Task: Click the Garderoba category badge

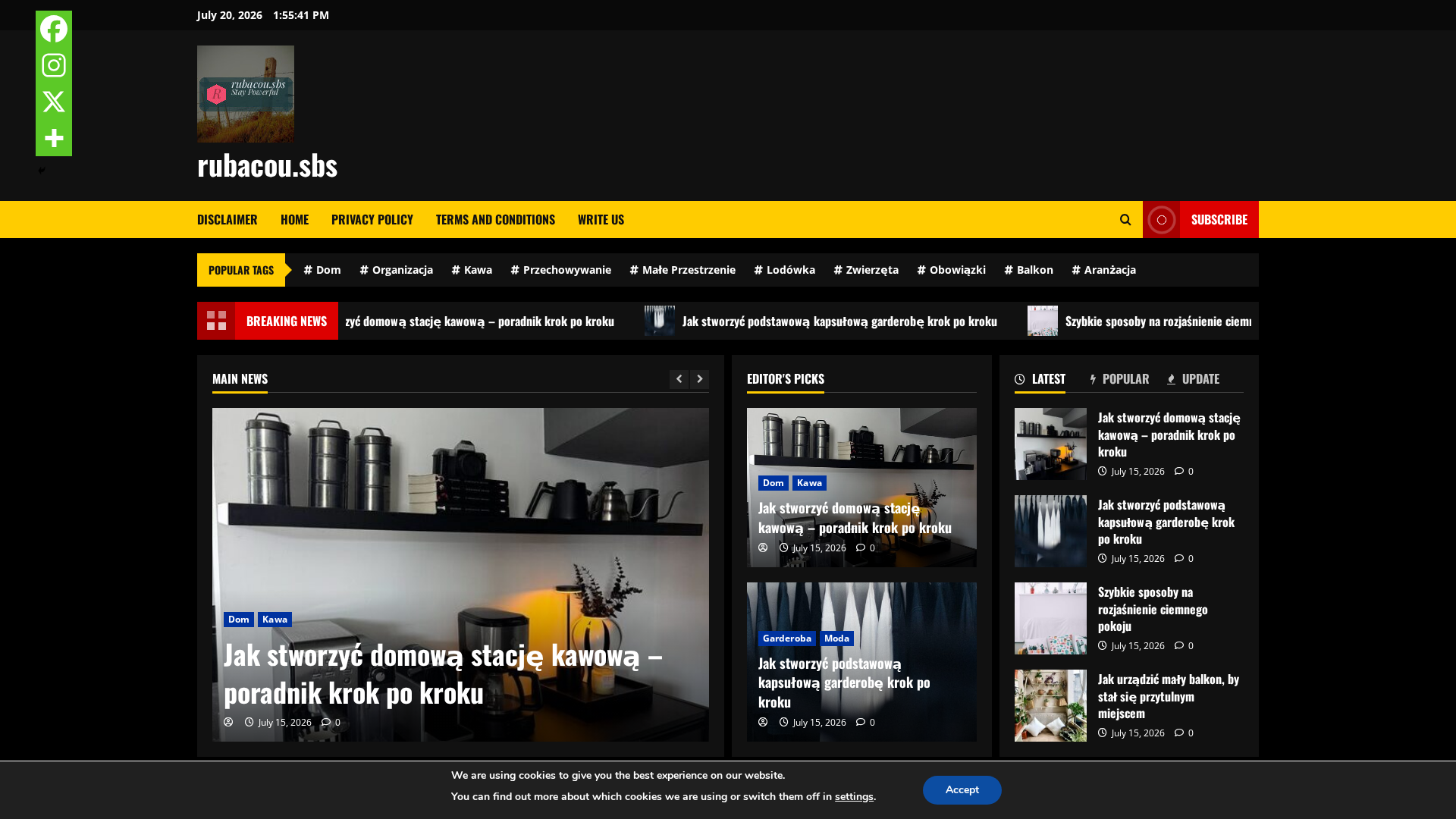Action: pos(787,639)
